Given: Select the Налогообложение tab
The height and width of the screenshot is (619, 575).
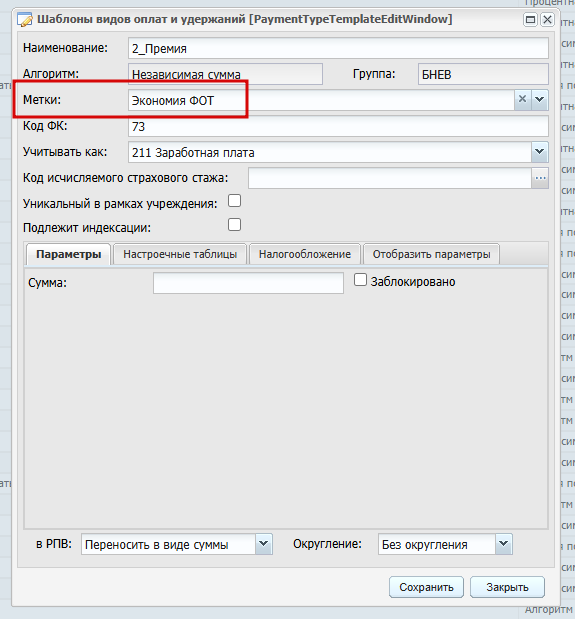Looking at the screenshot, I should 305,254.
